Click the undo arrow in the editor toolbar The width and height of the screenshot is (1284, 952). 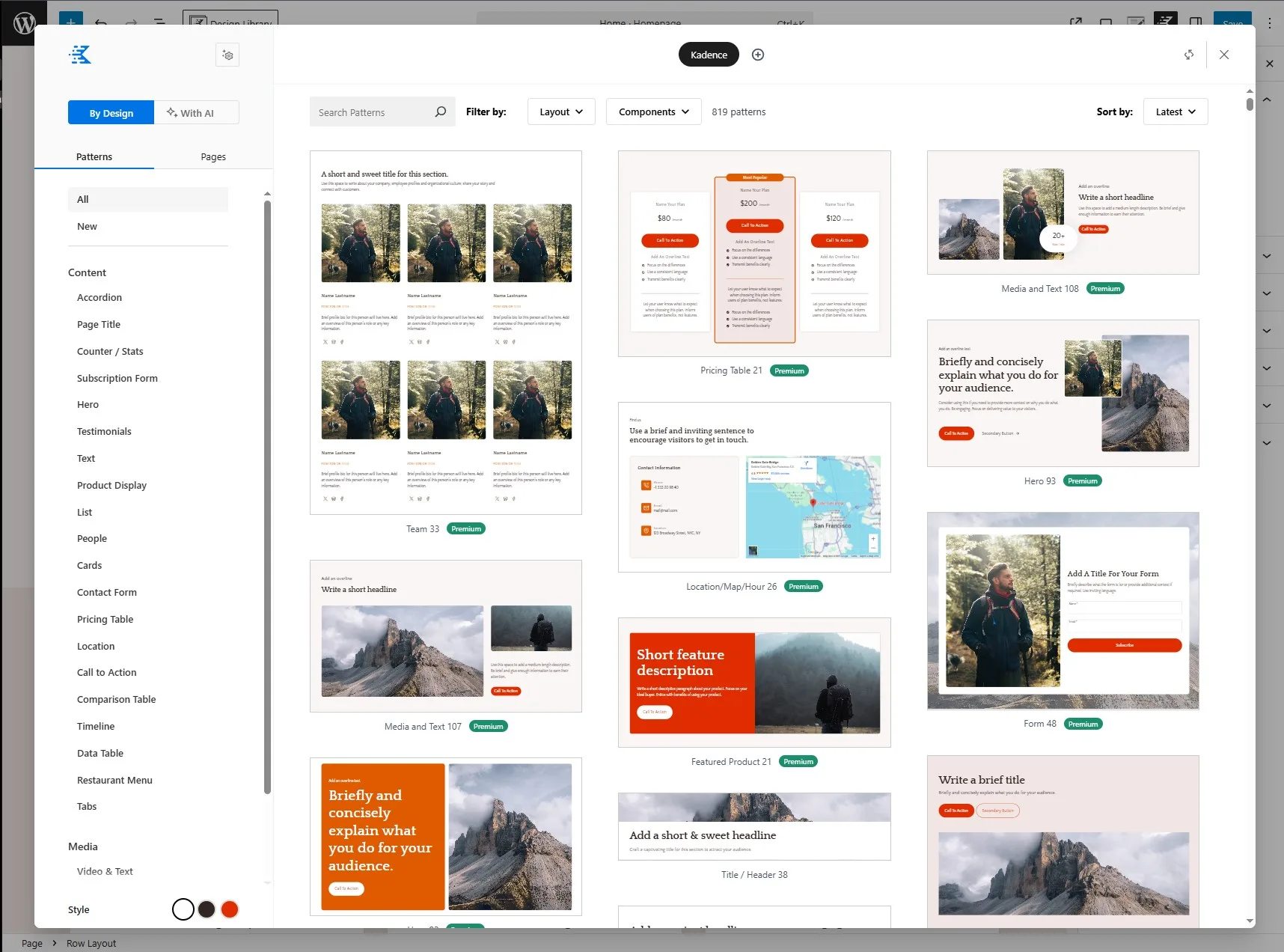[x=102, y=23]
